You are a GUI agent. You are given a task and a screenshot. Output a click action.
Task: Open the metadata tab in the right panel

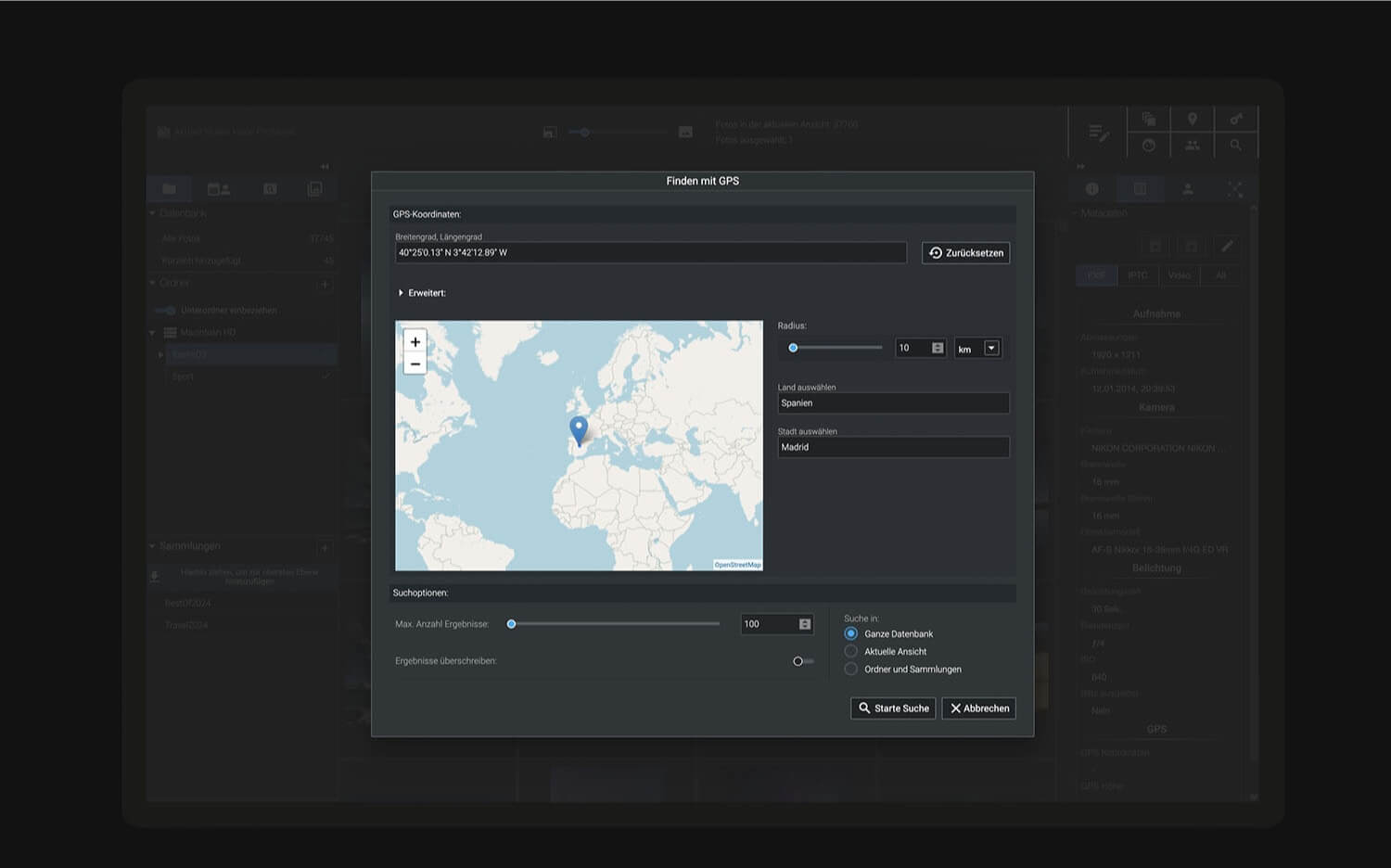pos(1140,189)
